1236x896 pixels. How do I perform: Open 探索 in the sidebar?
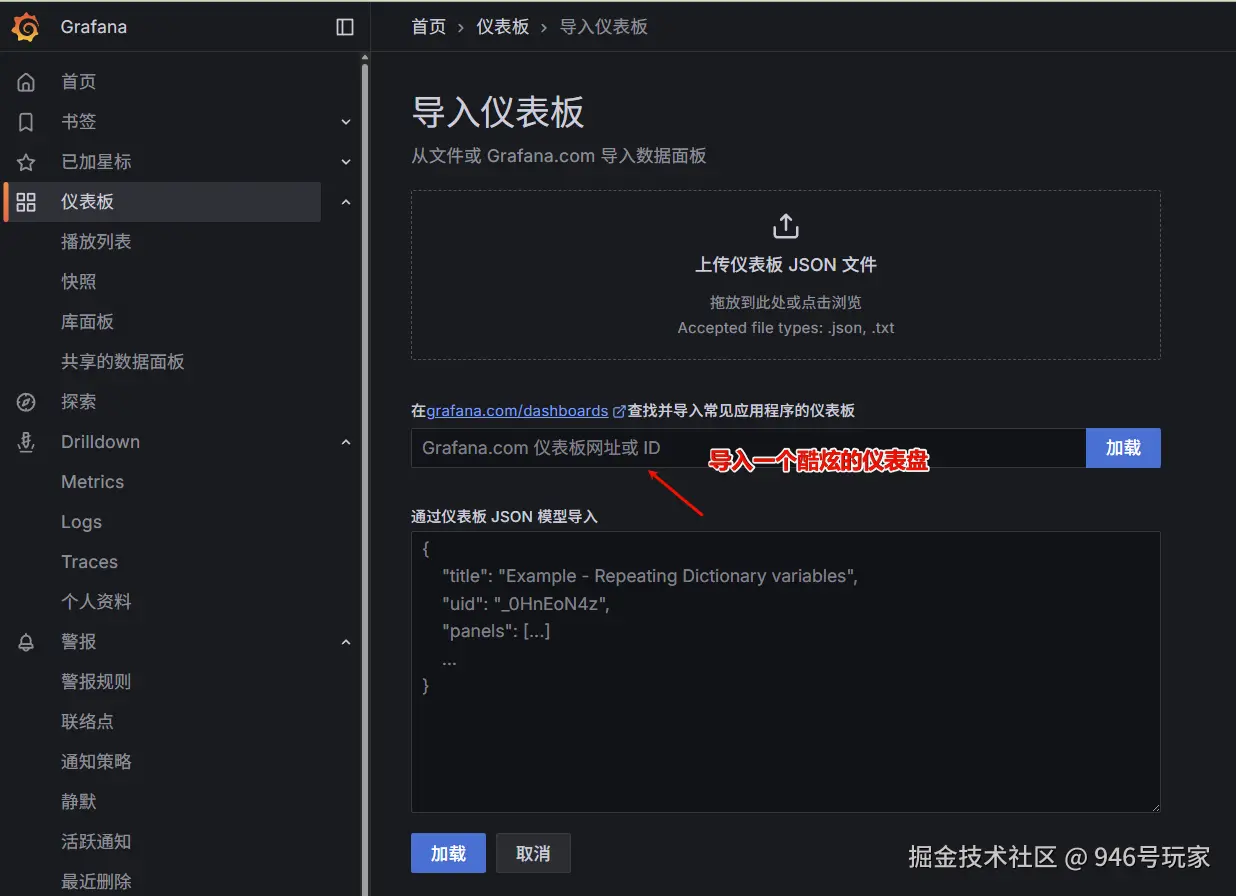tap(79, 402)
